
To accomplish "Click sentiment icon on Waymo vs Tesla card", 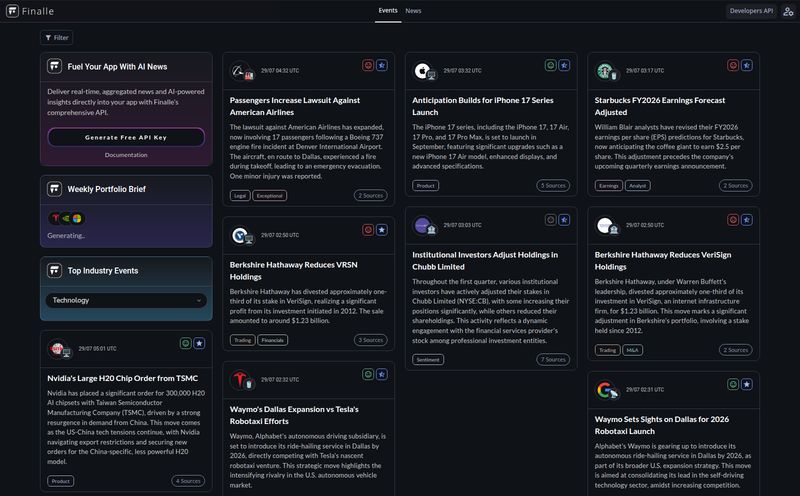I will (368, 374).
